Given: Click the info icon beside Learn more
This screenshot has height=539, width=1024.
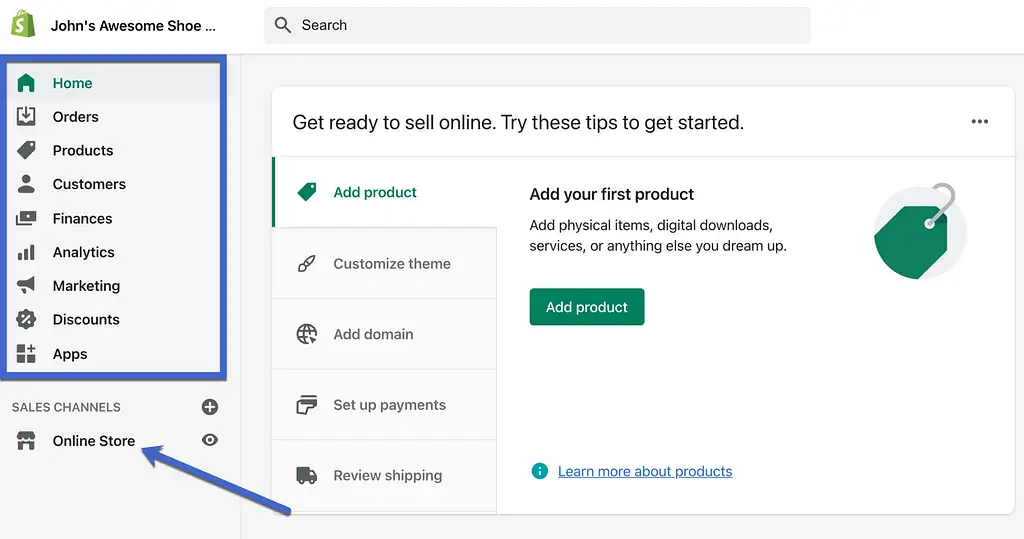Looking at the screenshot, I should (x=540, y=471).
